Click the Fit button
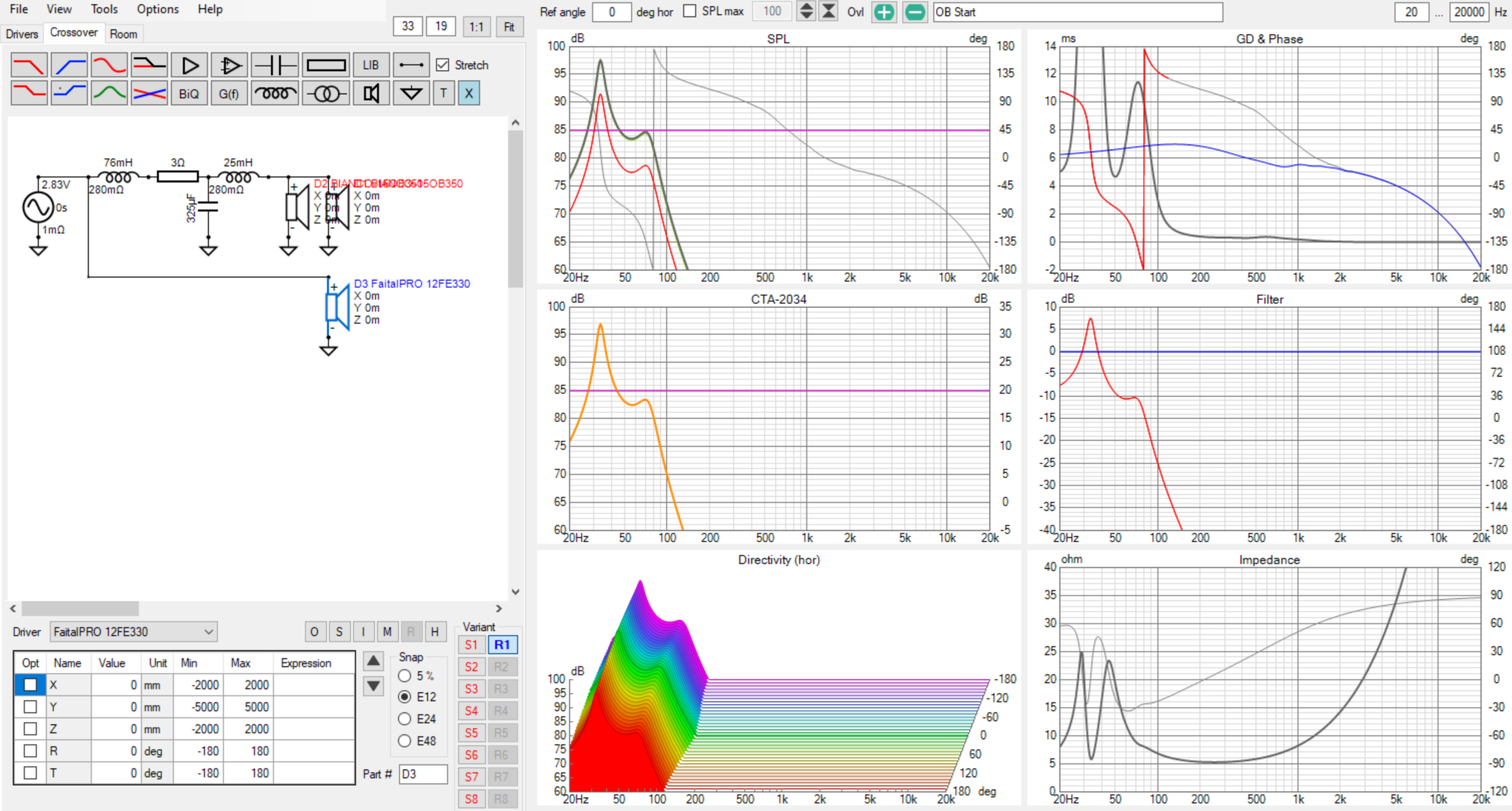Viewport: 1512px width, 811px height. 509,27
